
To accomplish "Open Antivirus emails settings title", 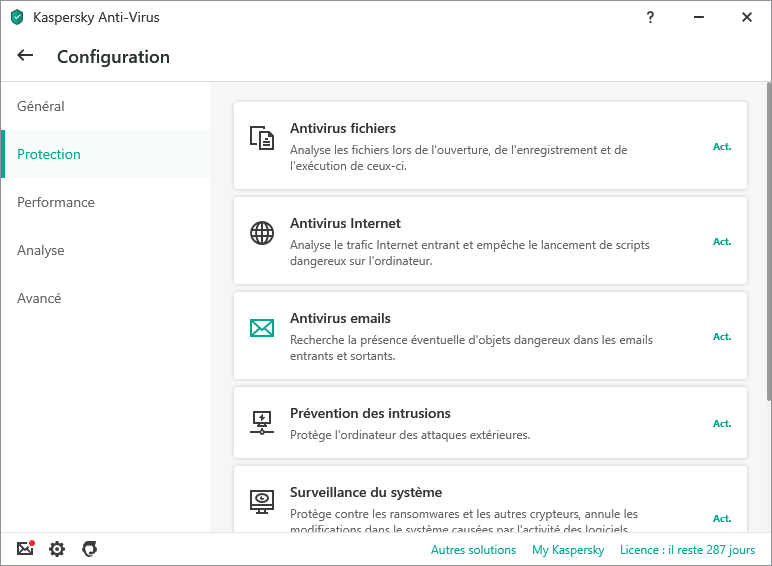I will click(340, 318).
